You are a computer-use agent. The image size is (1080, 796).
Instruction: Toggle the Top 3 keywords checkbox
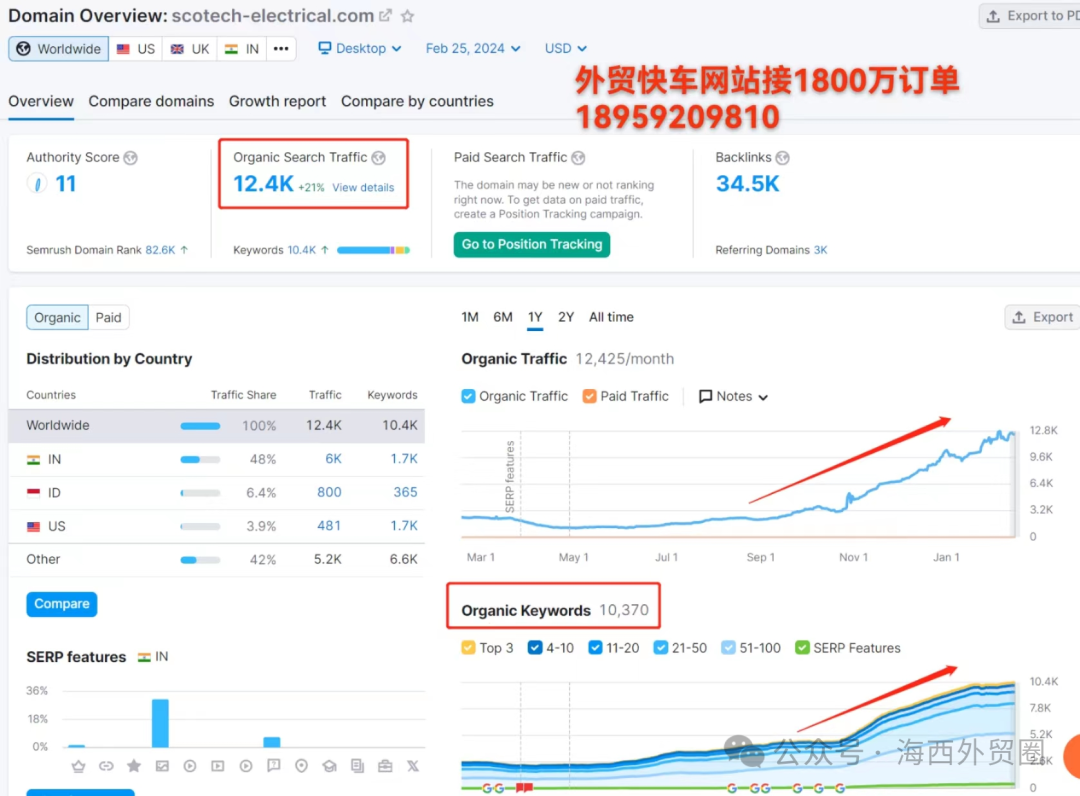[x=468, y=648]
